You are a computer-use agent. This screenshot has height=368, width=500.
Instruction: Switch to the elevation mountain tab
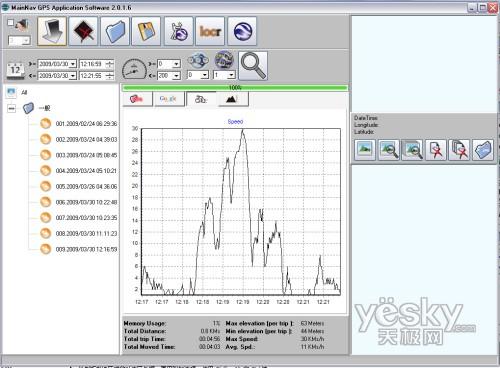233,99
